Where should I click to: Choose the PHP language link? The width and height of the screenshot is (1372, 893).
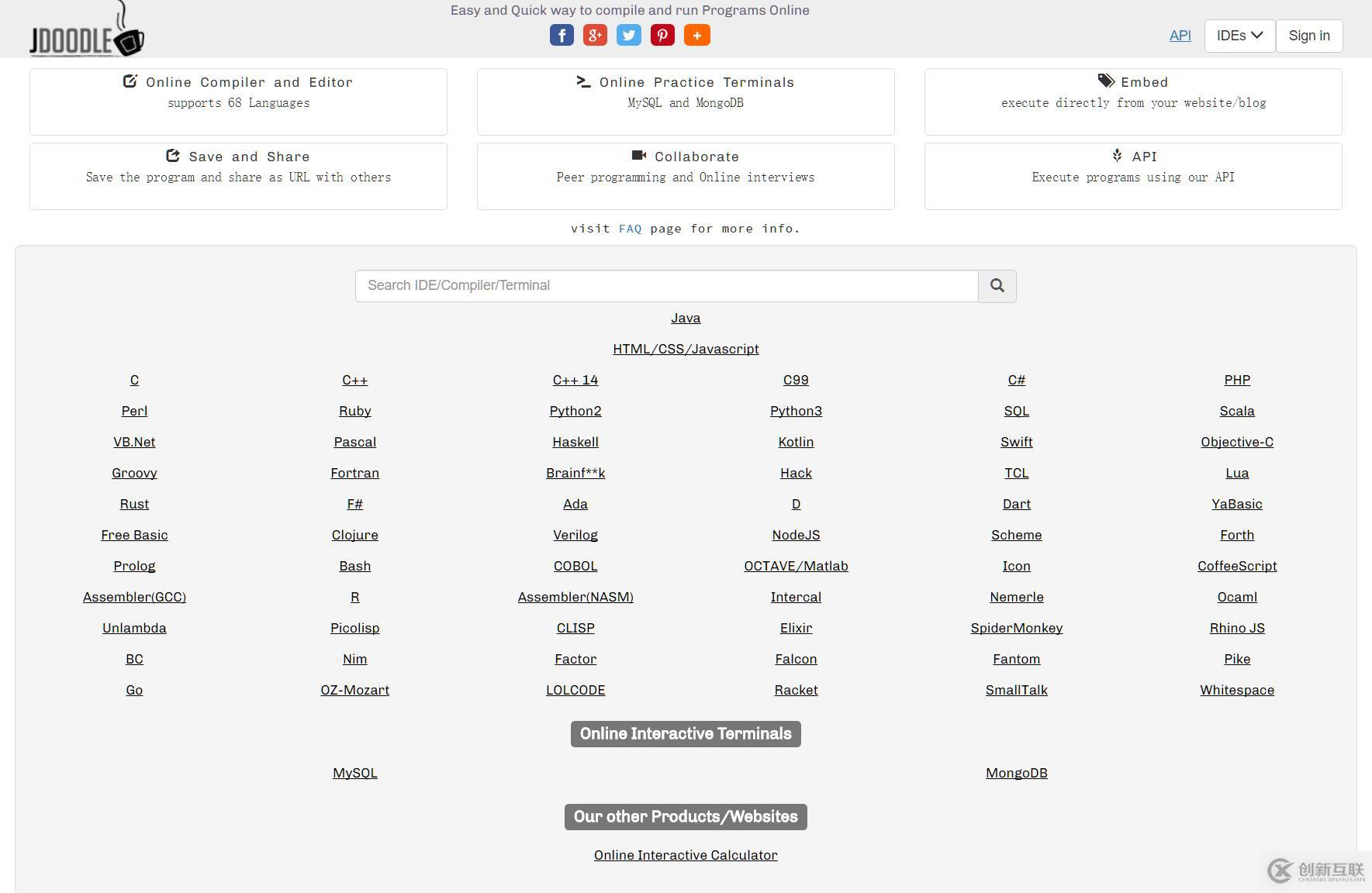click(x=1237, y=380)
